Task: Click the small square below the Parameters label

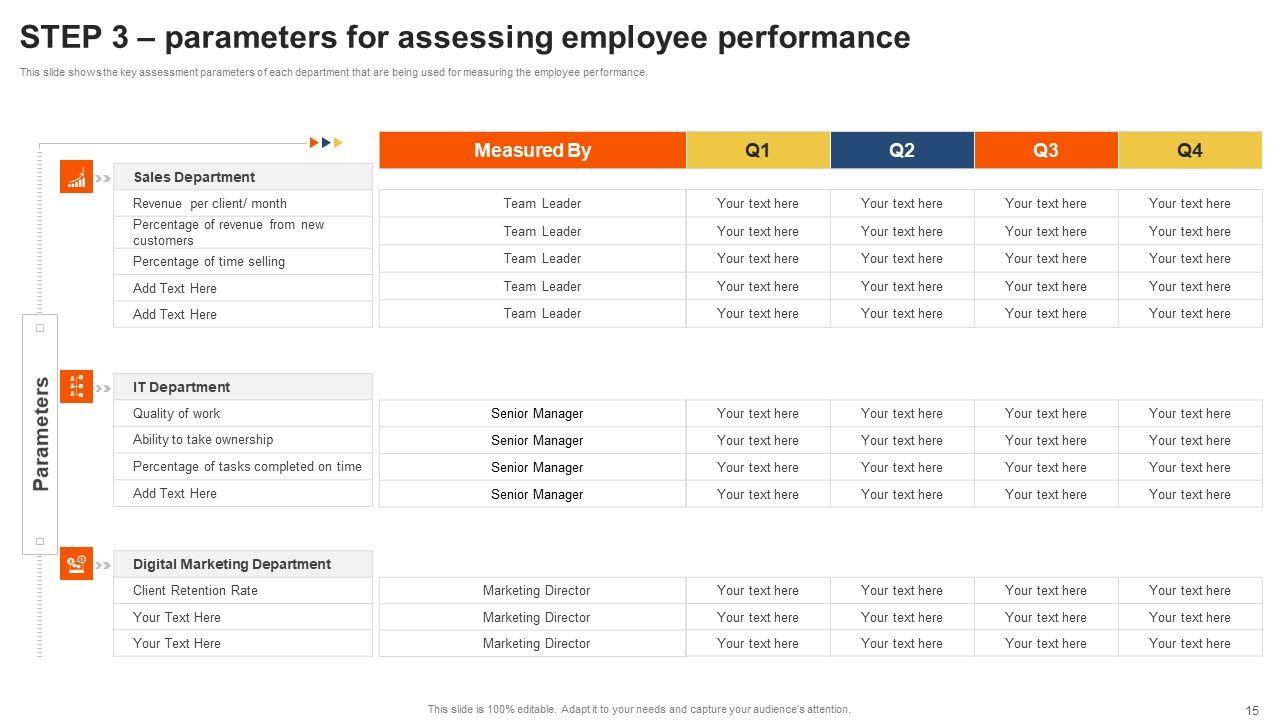Action: 40,542
